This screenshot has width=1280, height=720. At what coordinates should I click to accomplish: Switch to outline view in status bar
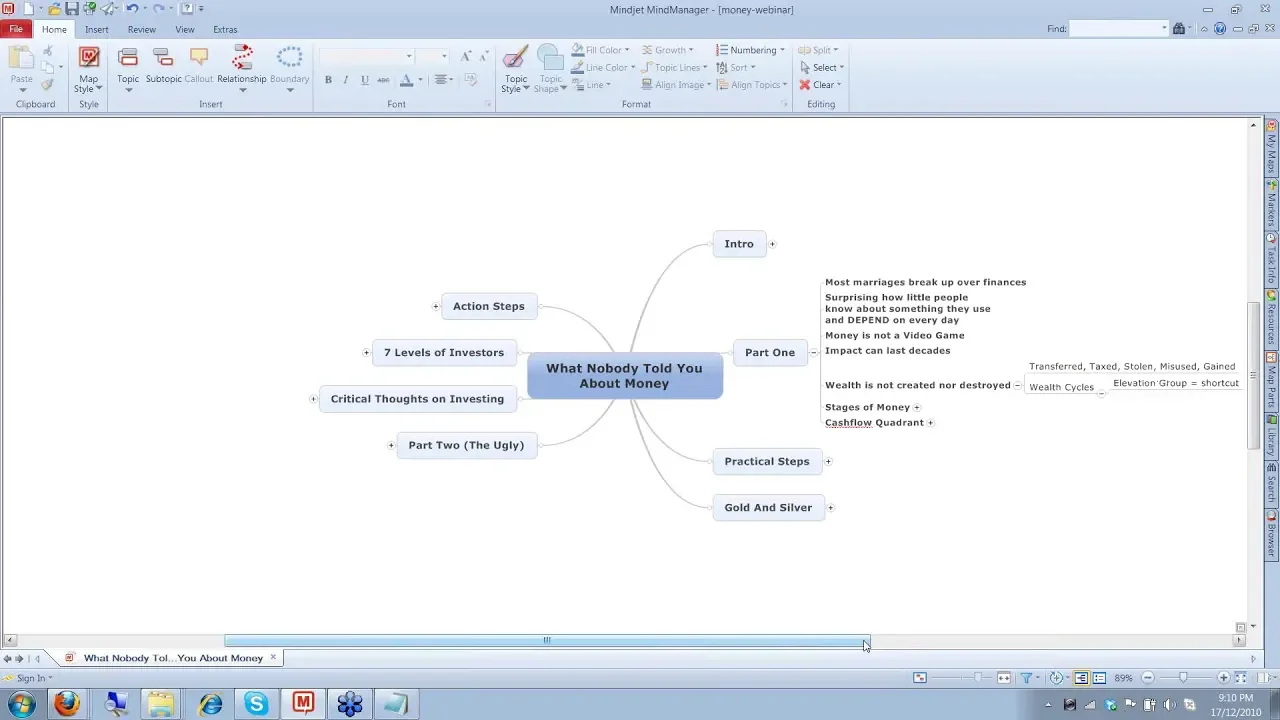click(x=1099, y=678)
